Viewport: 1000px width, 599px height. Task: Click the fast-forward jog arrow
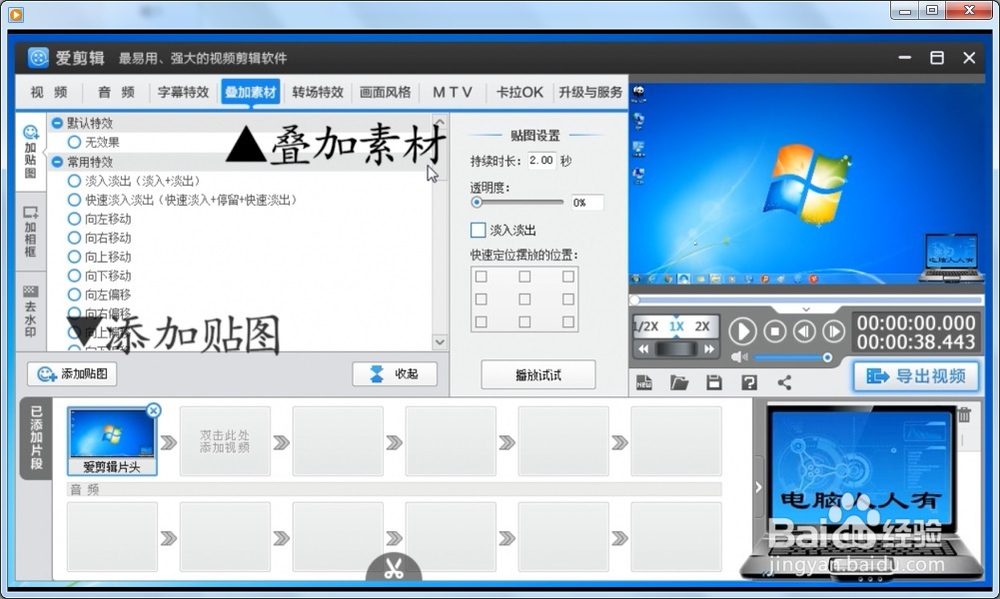click(x=709, y=349)
